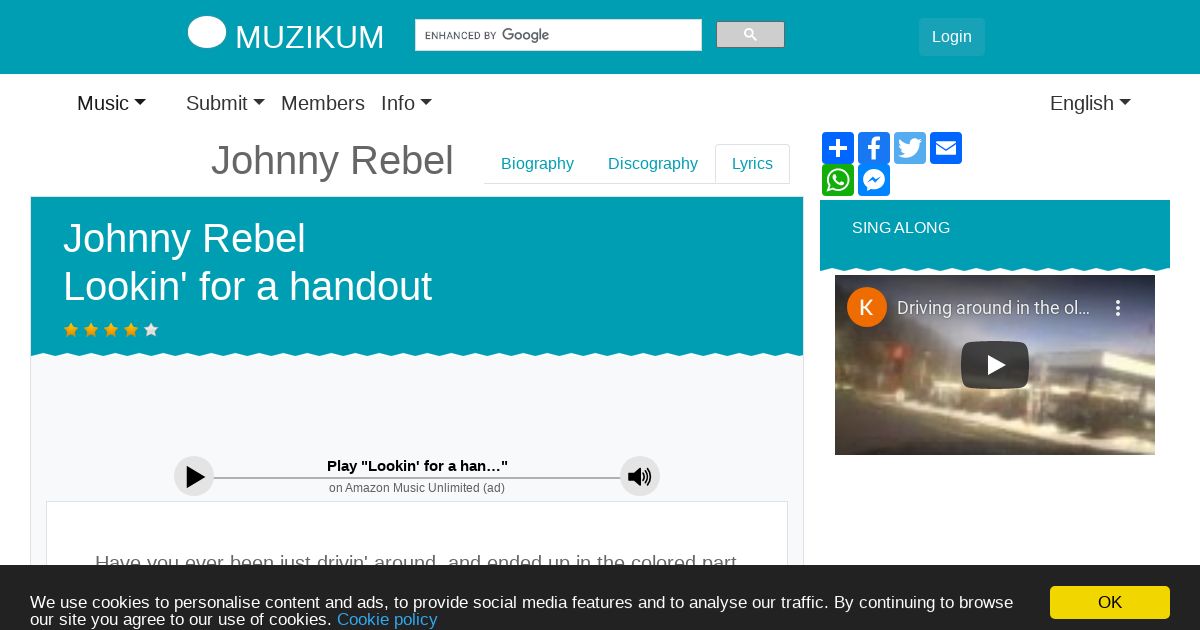1200x630 pixels.
Task: Open the Members page
Action: coord(323,103)
